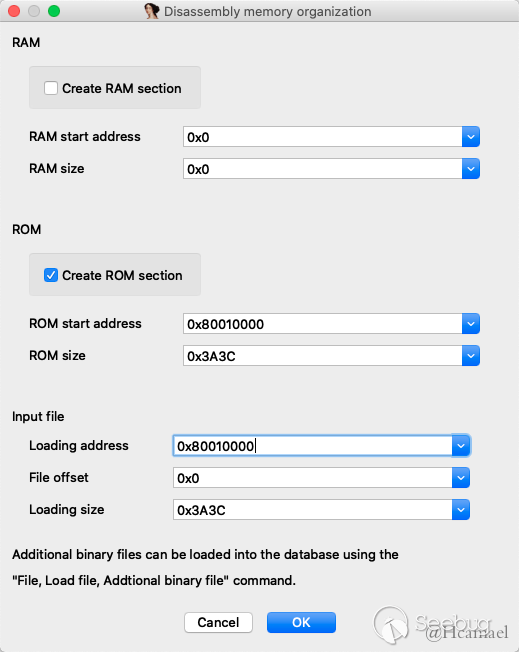Image resolution: width=519 pixels, height=652 pixels.
Task: Open the ROM start address dropdown arrow
Action: [x=471, y=324]
